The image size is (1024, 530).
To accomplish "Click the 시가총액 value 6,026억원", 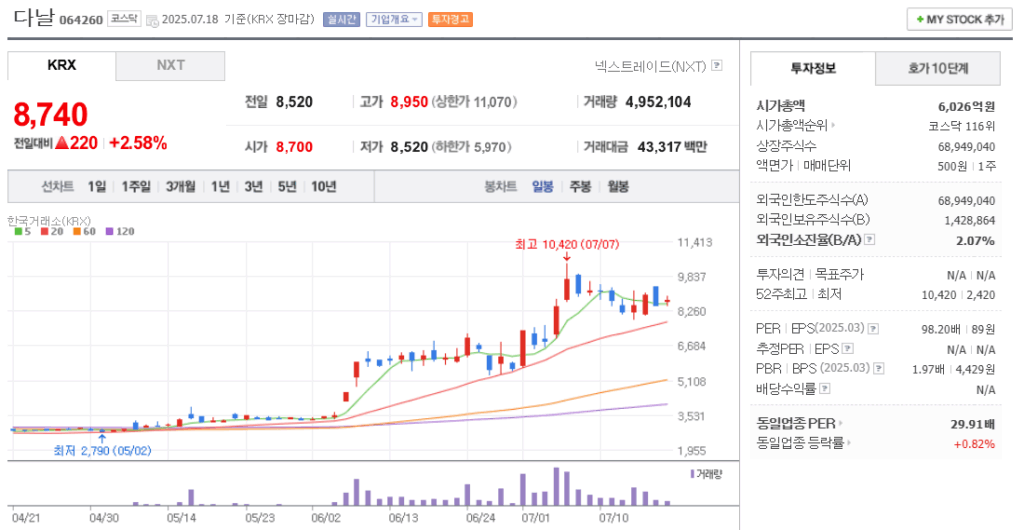I will 967,106.
